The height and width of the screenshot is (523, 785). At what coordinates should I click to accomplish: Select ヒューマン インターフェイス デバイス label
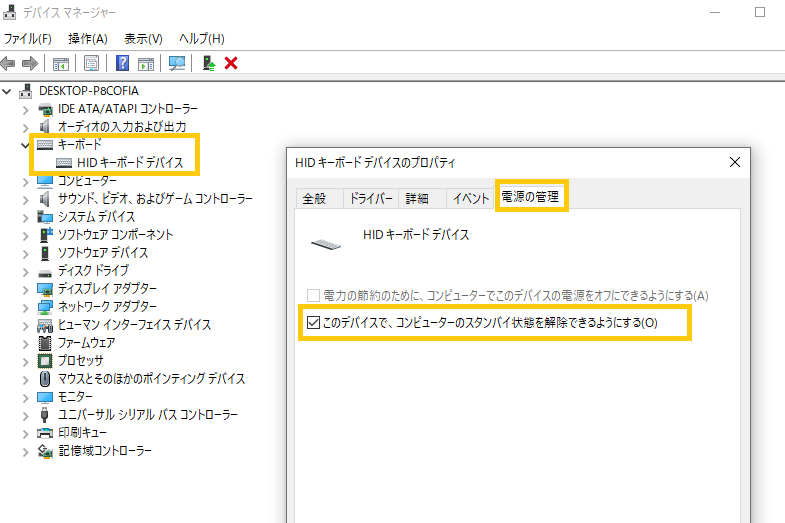[x=135, y=325]
